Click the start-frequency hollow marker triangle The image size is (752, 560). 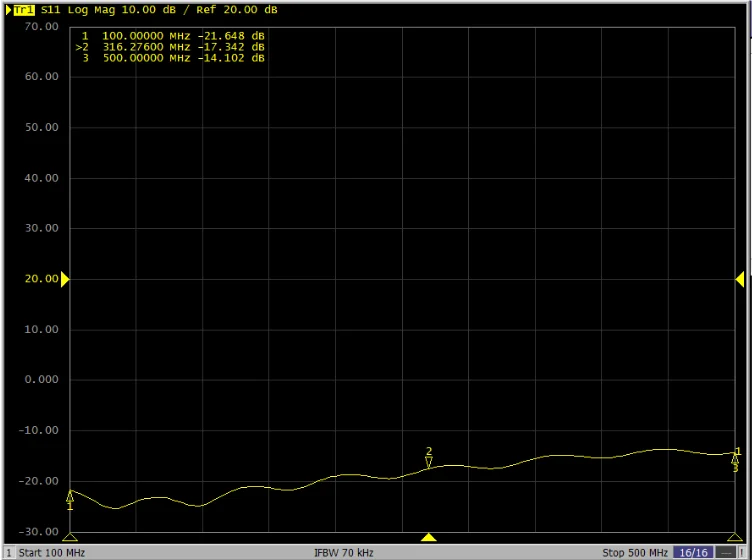click(x=70, y=537)
